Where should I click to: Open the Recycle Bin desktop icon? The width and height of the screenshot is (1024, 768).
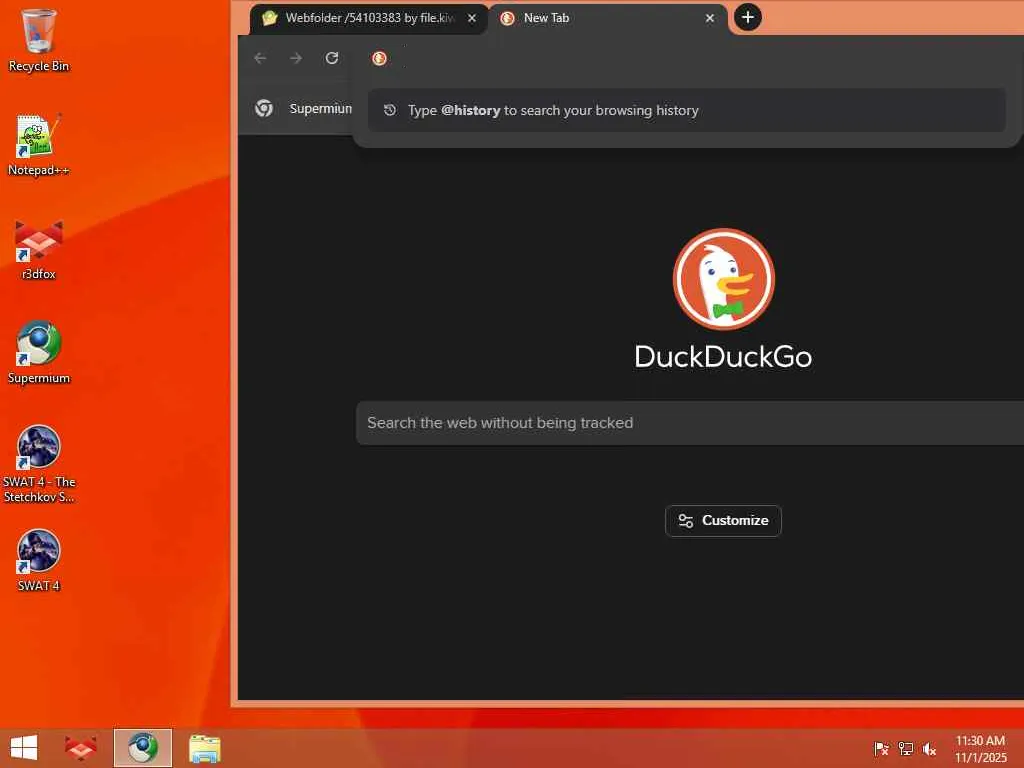tap(39, 40)
